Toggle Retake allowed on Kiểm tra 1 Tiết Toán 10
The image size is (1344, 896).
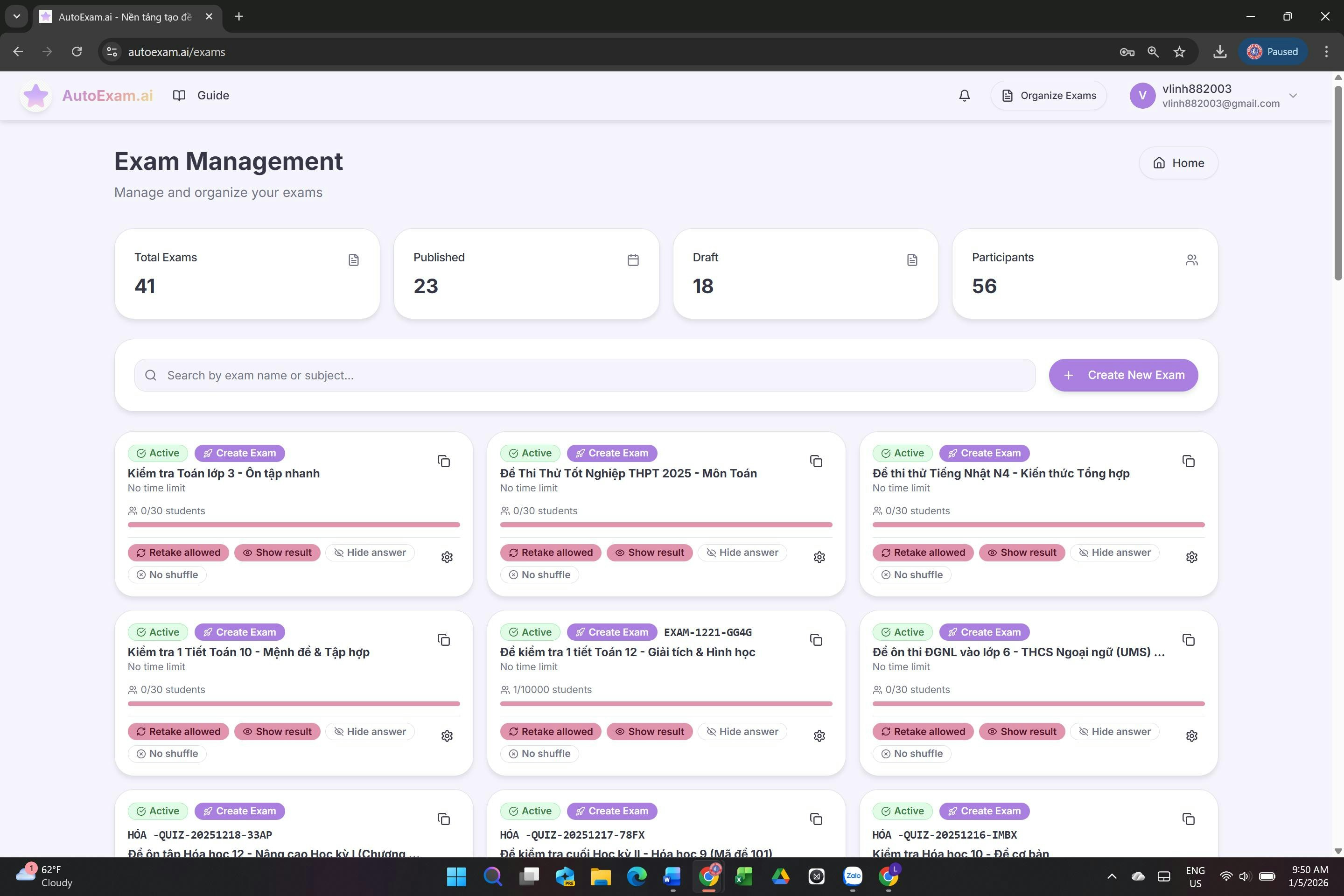click(x=178, y=731)
